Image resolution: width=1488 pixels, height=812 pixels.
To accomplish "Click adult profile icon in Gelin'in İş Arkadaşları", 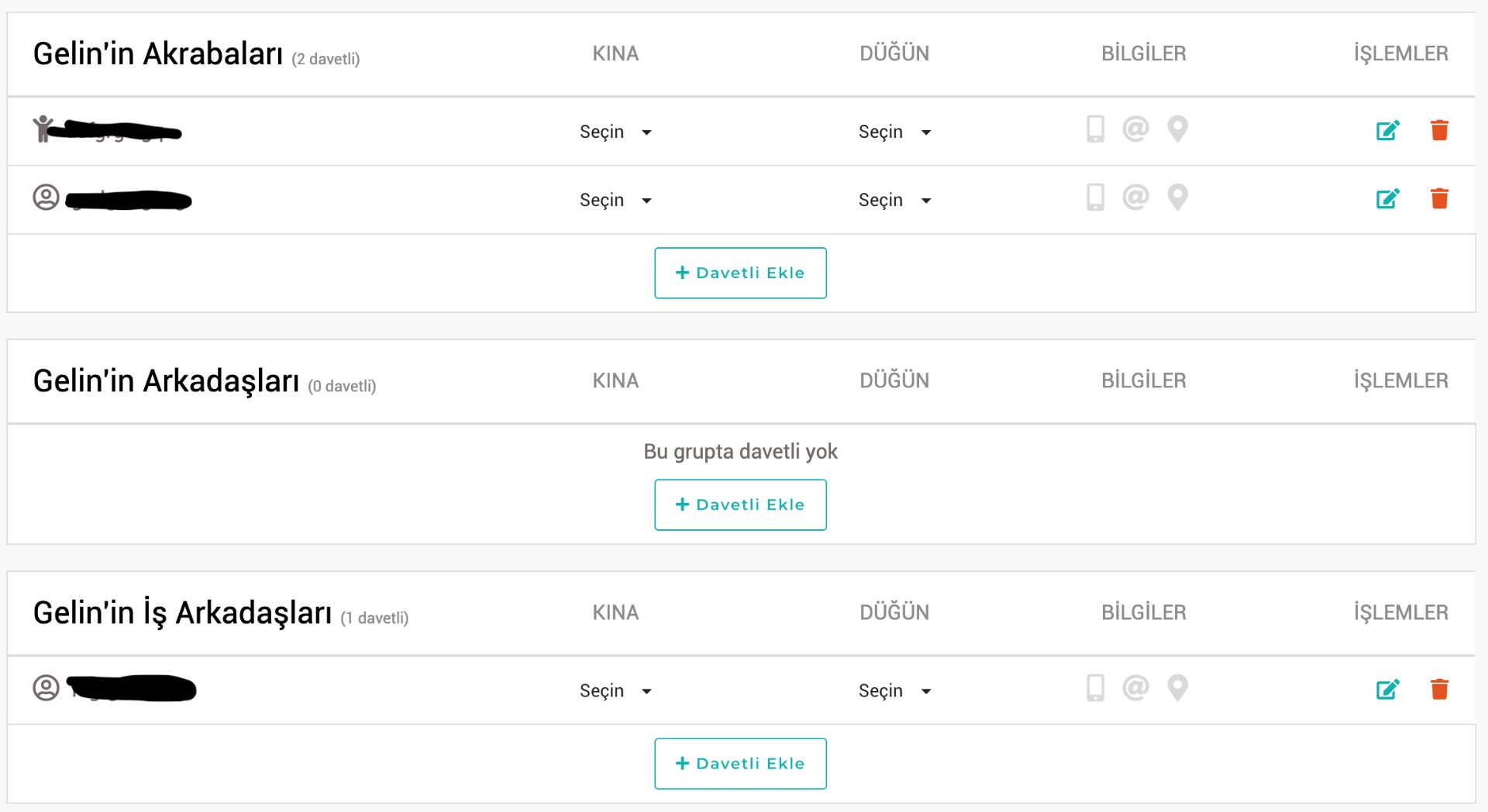I will [46, 687].
